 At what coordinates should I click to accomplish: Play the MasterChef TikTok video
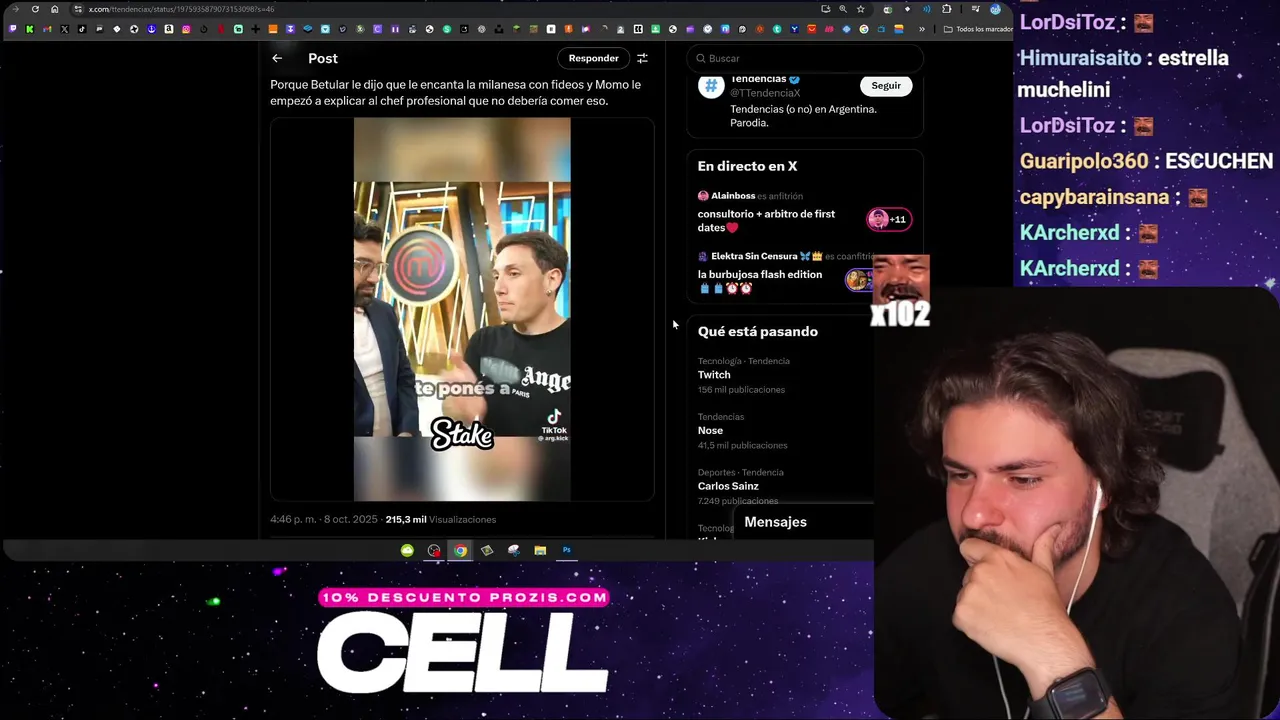pos(462,309)
